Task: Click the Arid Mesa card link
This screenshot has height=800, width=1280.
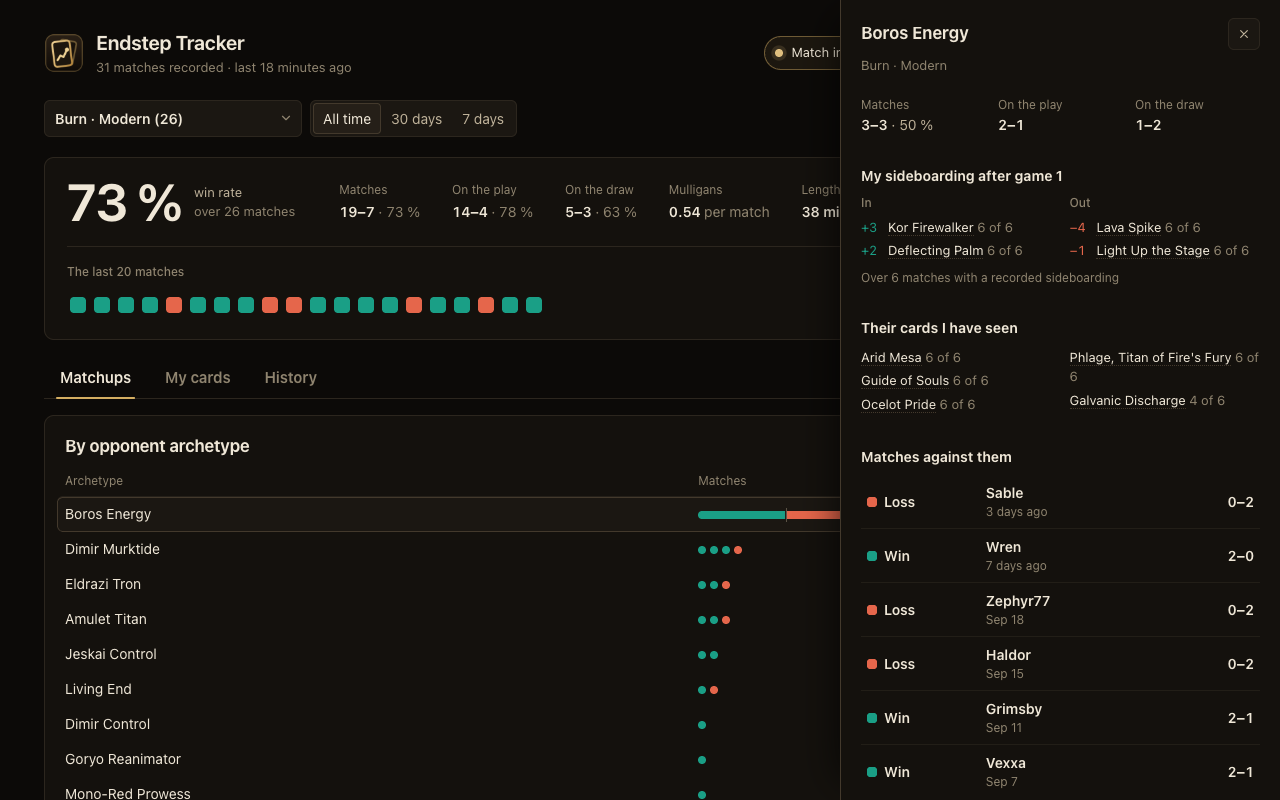Action: (x=891, y=357)
